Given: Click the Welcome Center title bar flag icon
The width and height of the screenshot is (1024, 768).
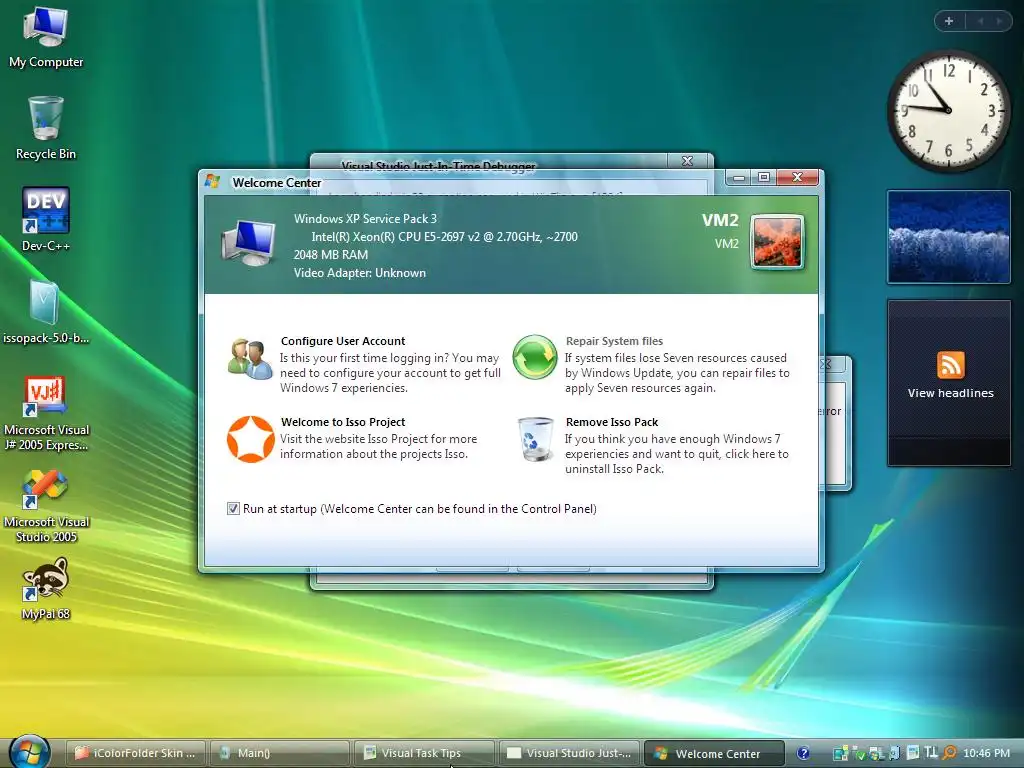Looking at the screenshot, I should (x=212, y=182).
